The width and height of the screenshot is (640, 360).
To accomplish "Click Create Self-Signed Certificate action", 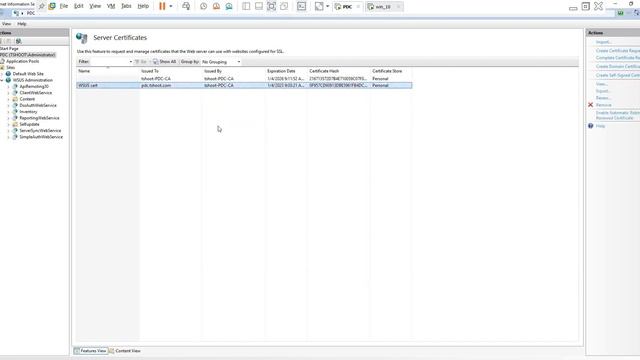I will (618, 75).
